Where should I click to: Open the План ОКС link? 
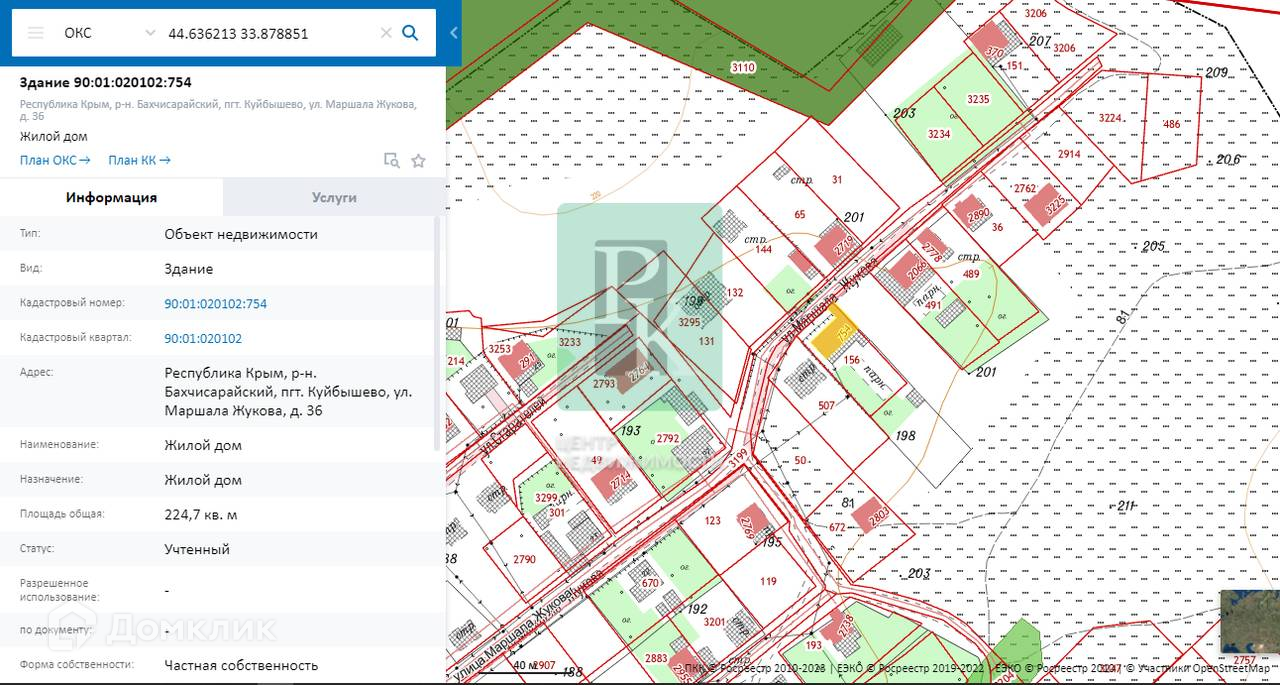point(55,160)
